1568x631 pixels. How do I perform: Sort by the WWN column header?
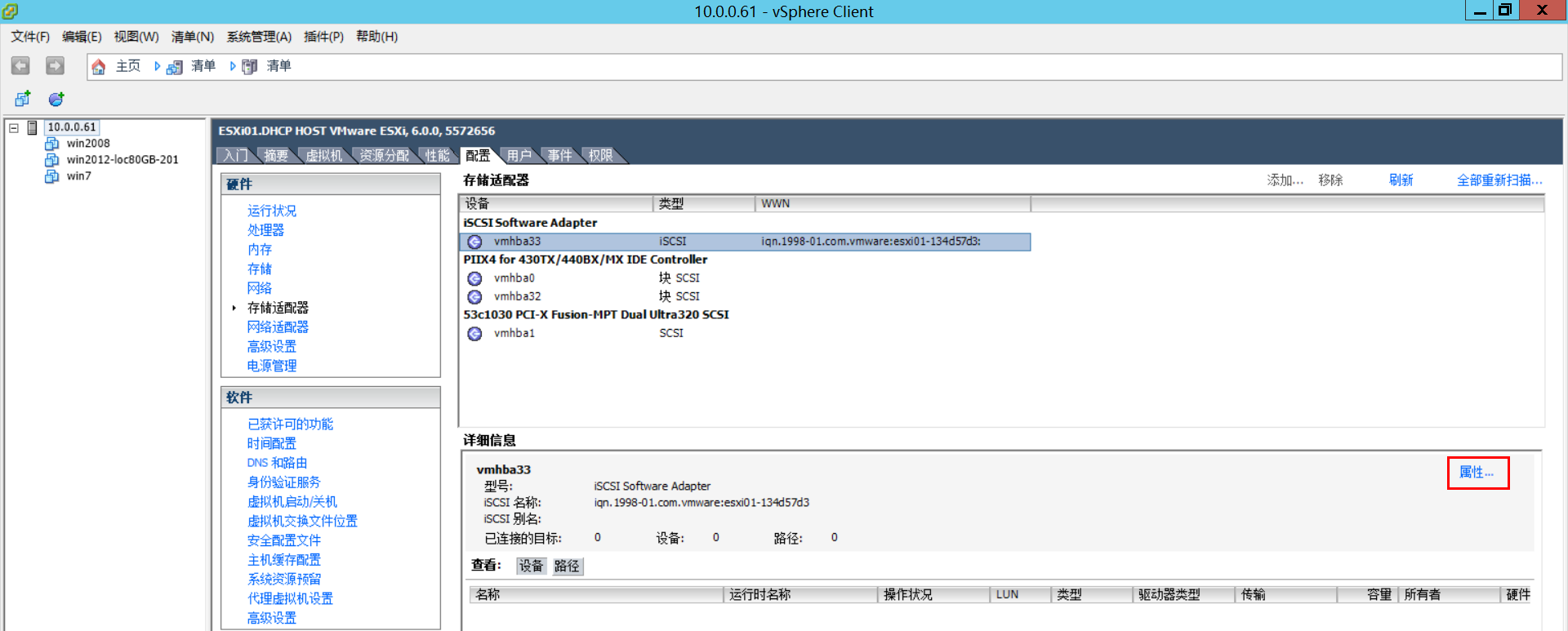893,204
